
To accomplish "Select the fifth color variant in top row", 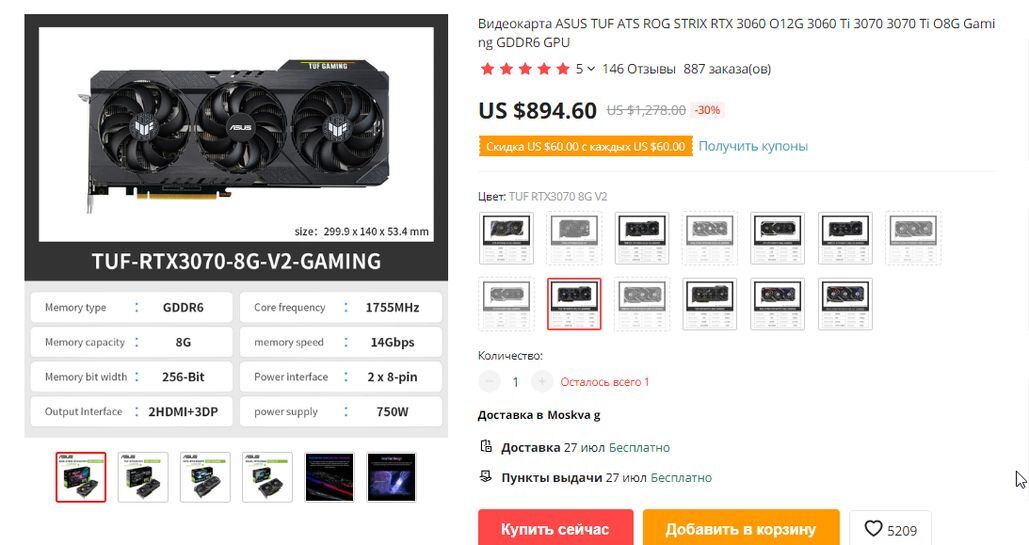I will click(x=777, y=238).
